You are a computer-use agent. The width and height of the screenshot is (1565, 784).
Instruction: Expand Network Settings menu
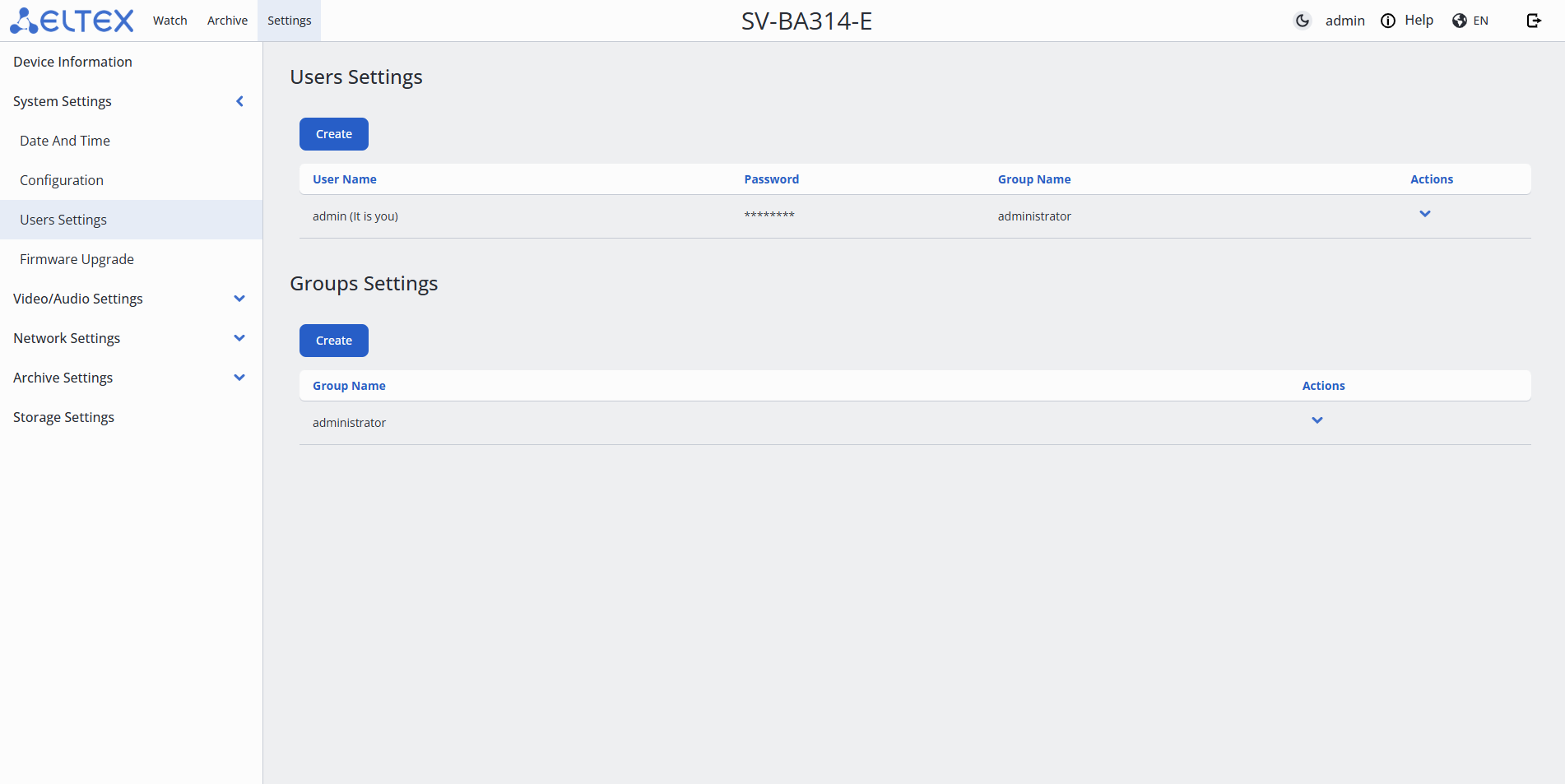point(239,338)
